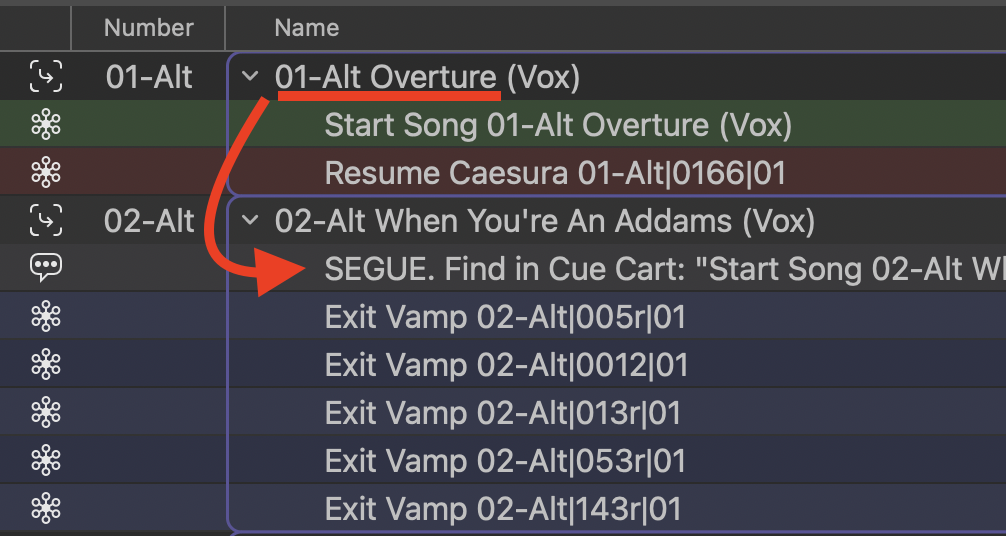The image size is (1006, 536).
Task: Click the network icon for Exit Vamp 143r
Action: tap(46, 508)
